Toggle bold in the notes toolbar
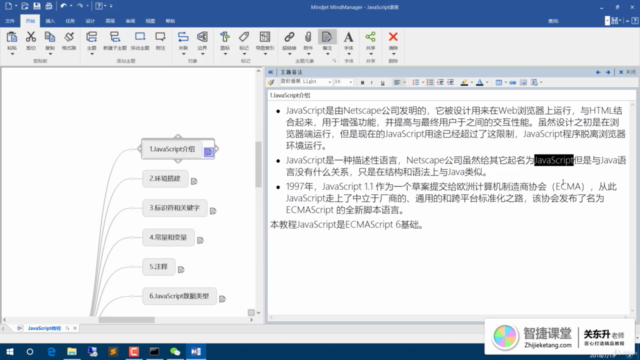 pyautogui.click(x=362, y=82)
